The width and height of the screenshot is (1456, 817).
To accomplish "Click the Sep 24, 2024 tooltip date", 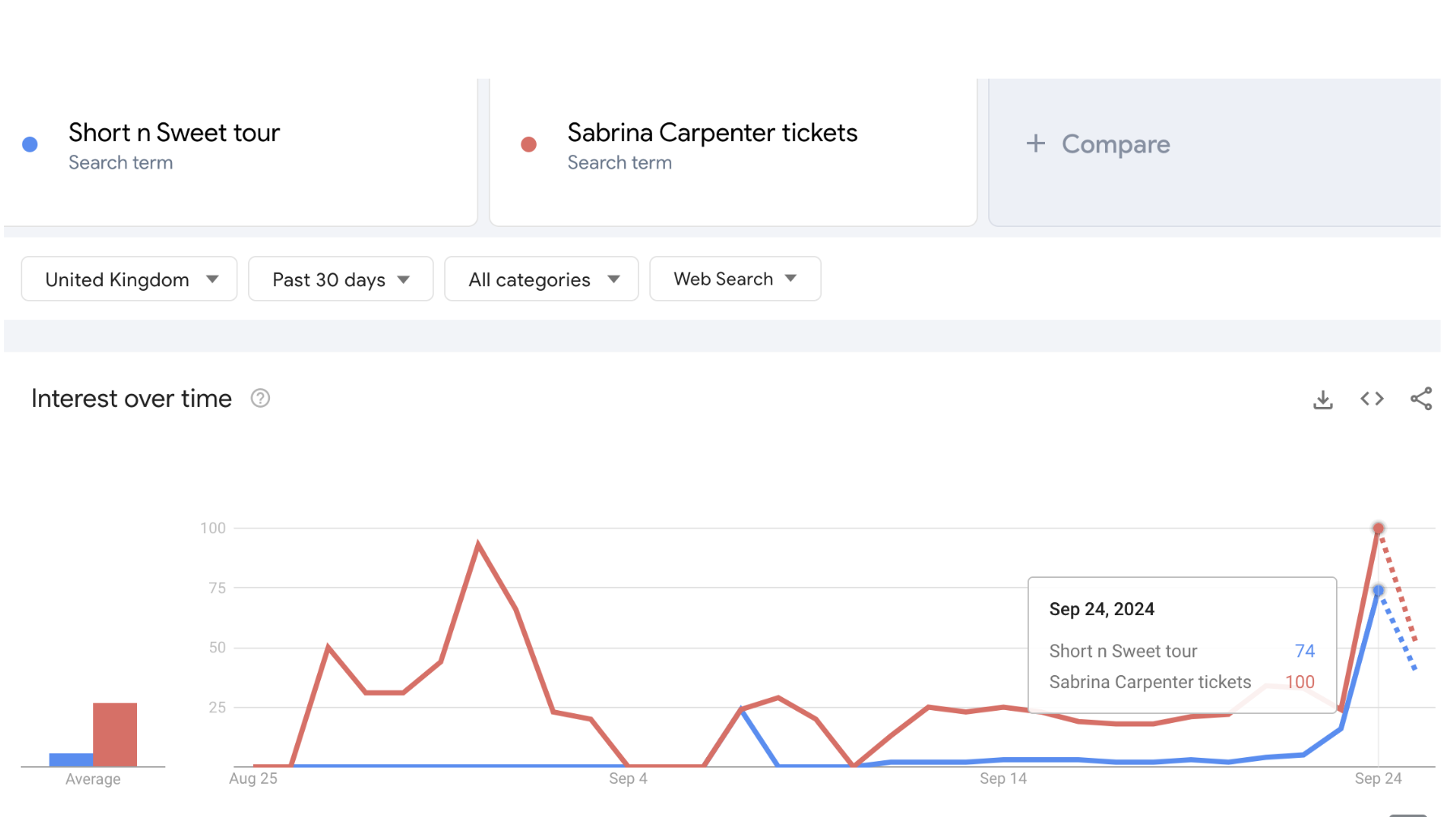I will (x=1102, y=609).
